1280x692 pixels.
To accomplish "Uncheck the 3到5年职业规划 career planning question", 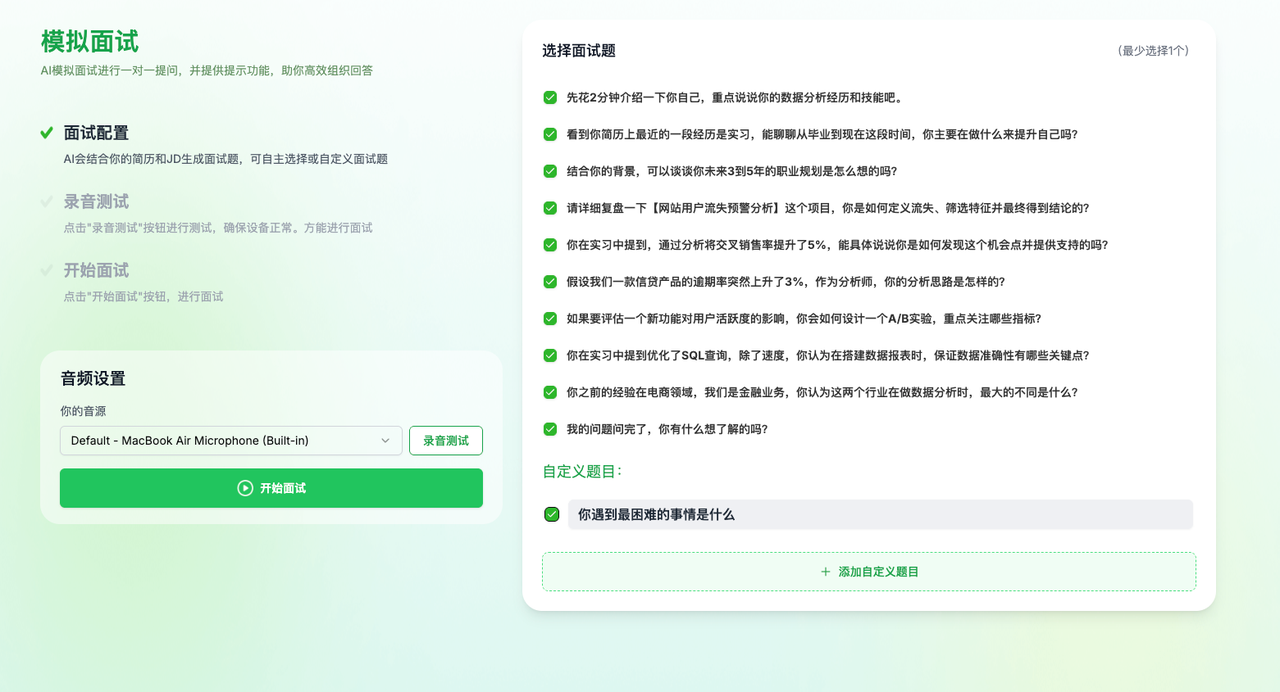I will tap(549, 170).
